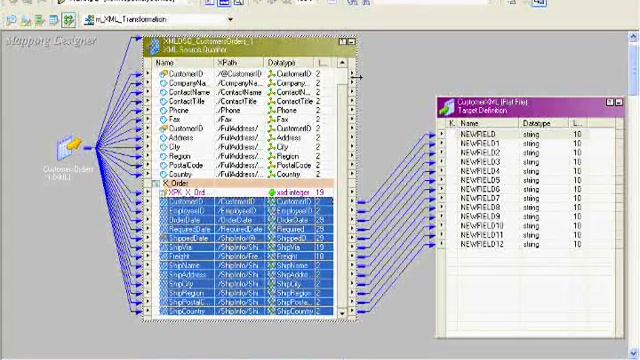This screenshot has height=360, width=640.
Task: Click the port icon of Address row
Action: tap(163, 138)
